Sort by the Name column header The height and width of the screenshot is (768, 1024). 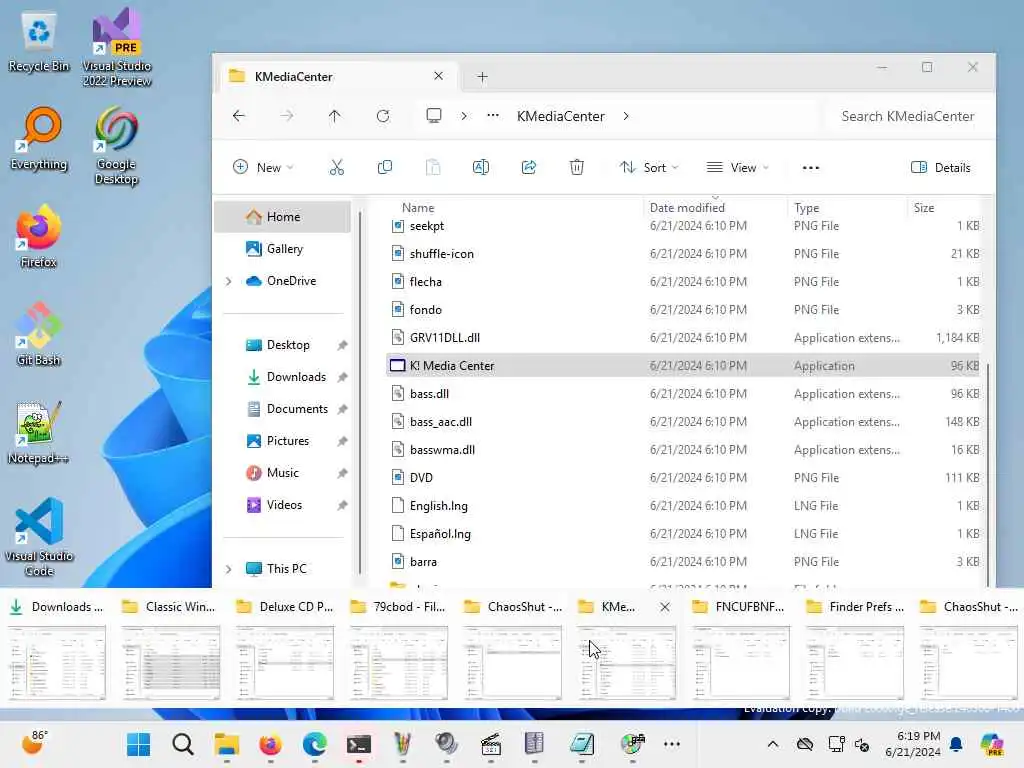418,208
